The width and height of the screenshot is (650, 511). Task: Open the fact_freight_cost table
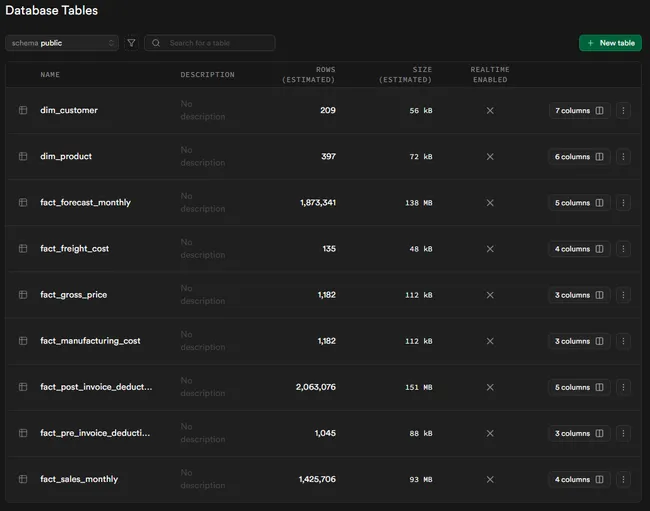coord(75,248)
